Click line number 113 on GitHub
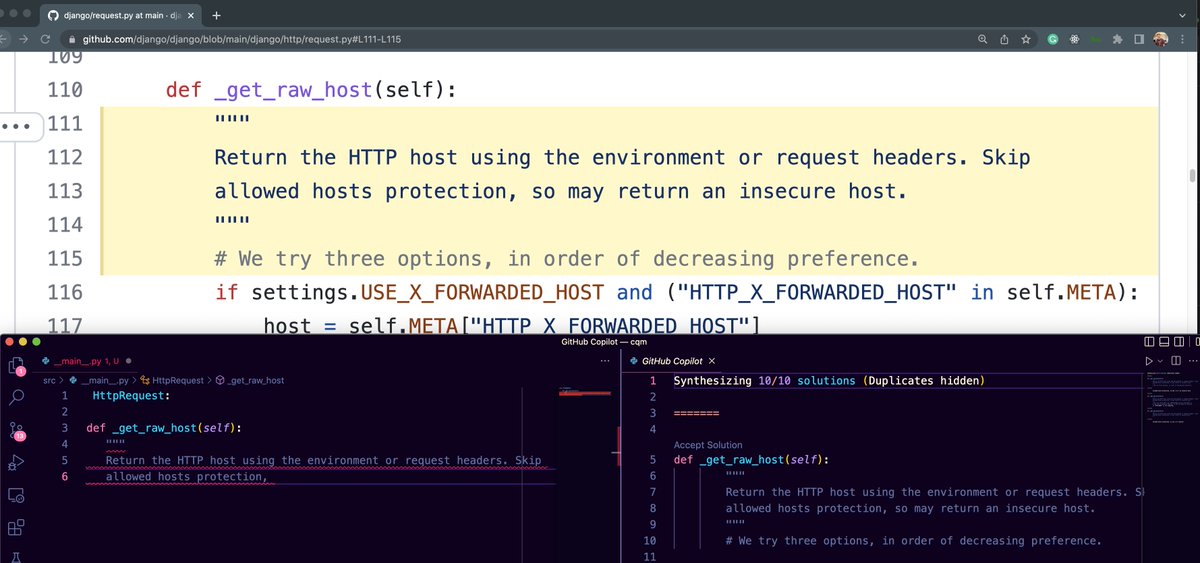1200x563 pixels. pos(64,191)
